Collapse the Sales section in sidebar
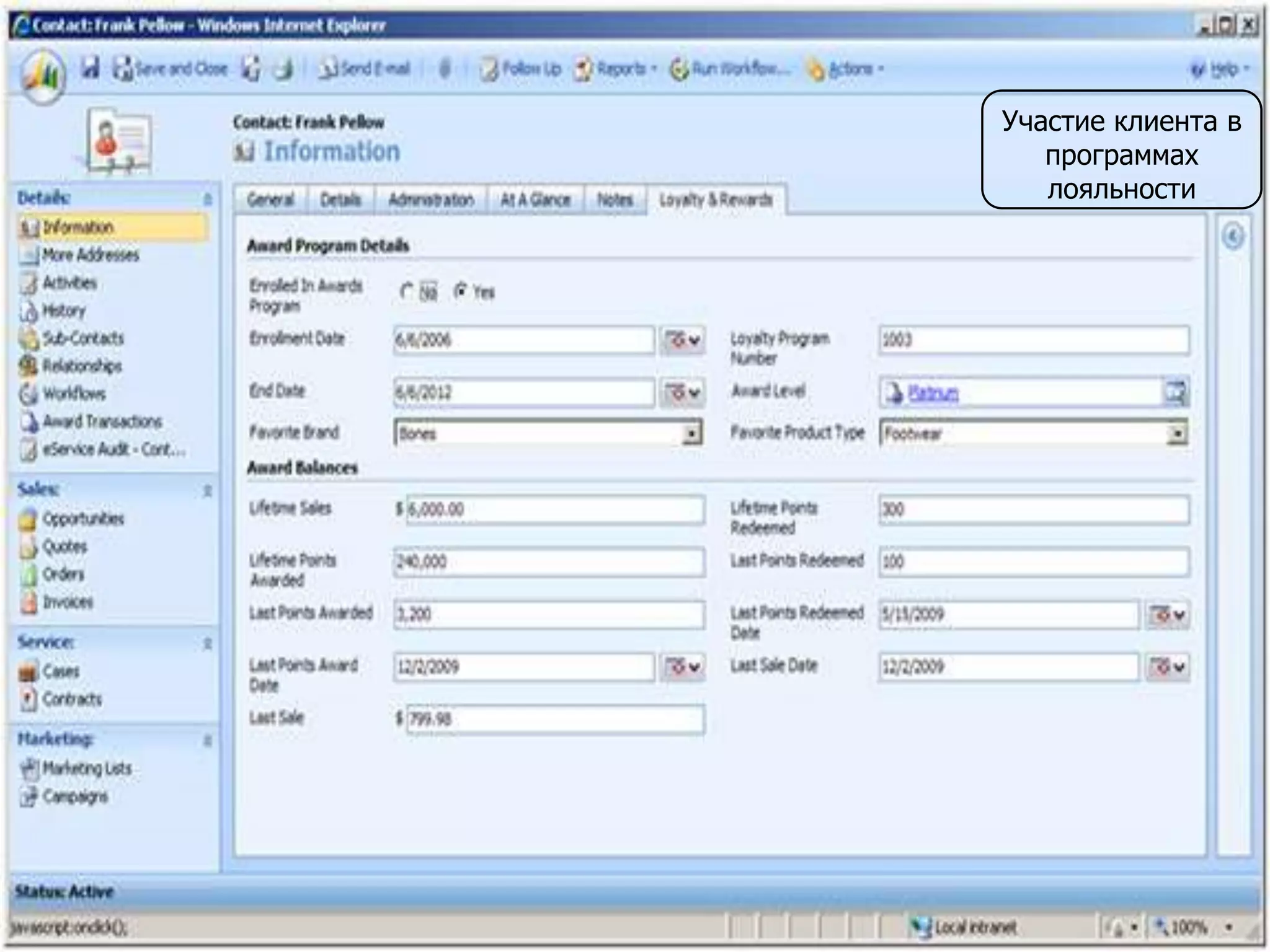The image size is (1270, 952). point(208,491)
